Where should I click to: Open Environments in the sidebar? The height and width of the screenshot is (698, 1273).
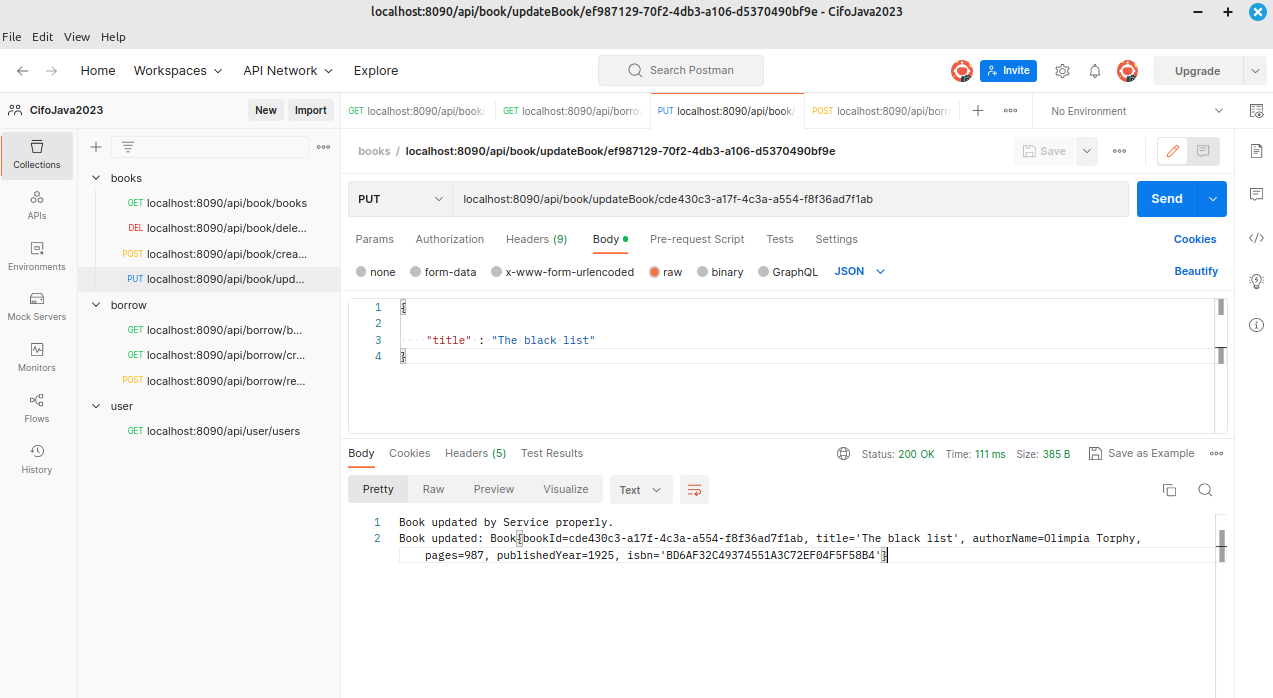37,257
